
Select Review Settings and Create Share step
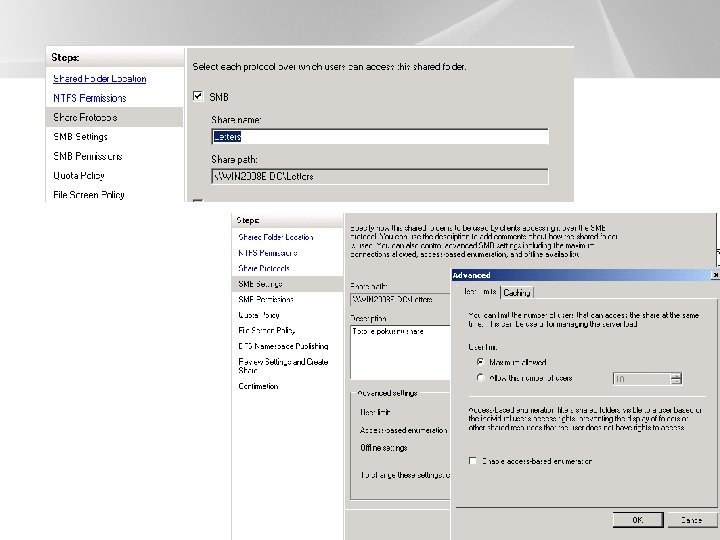[283, 366]
